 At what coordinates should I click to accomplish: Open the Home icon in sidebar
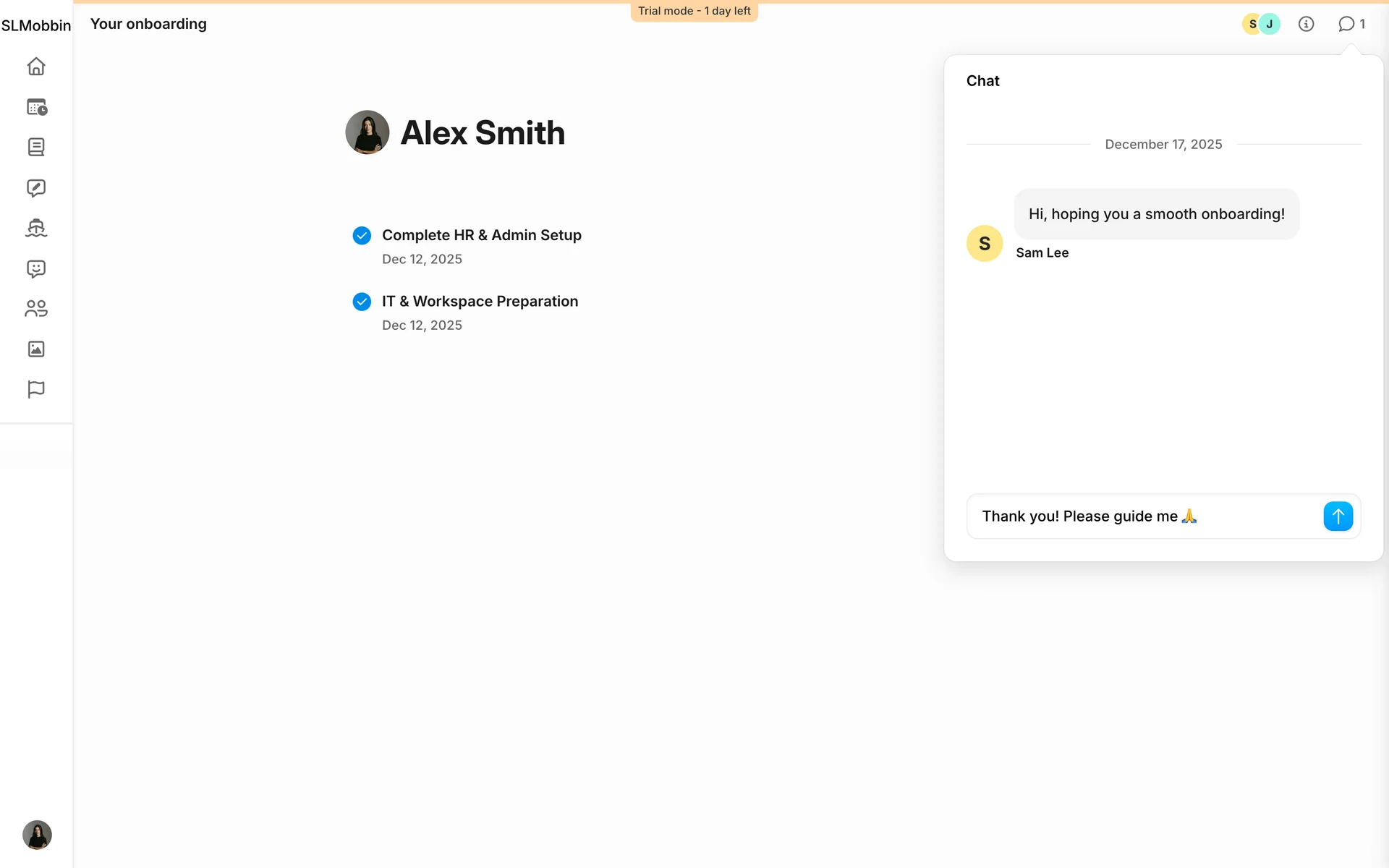pyautogui.click(x=36, y=67)
